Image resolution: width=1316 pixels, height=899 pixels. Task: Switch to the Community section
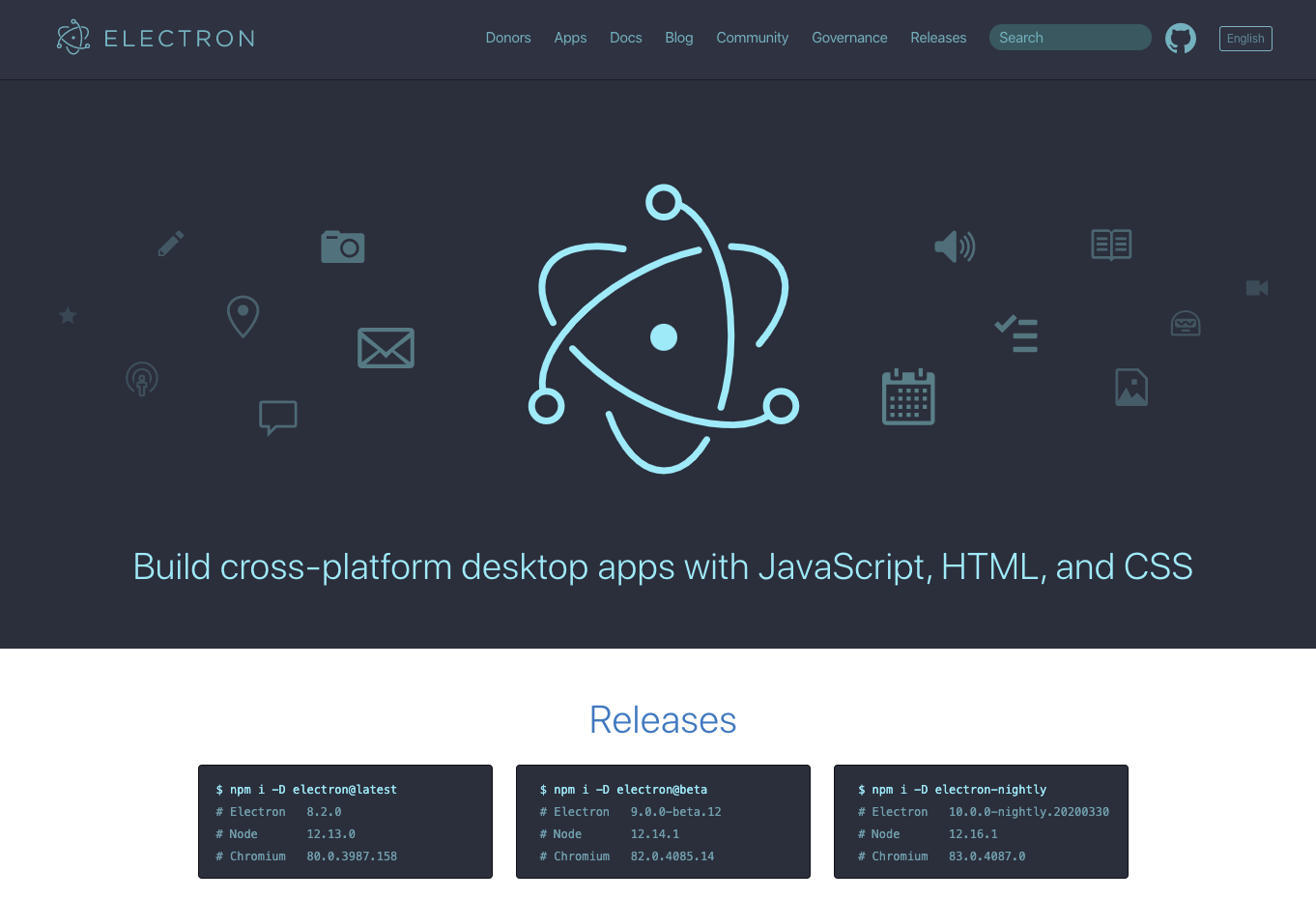(x=752, y=38)
